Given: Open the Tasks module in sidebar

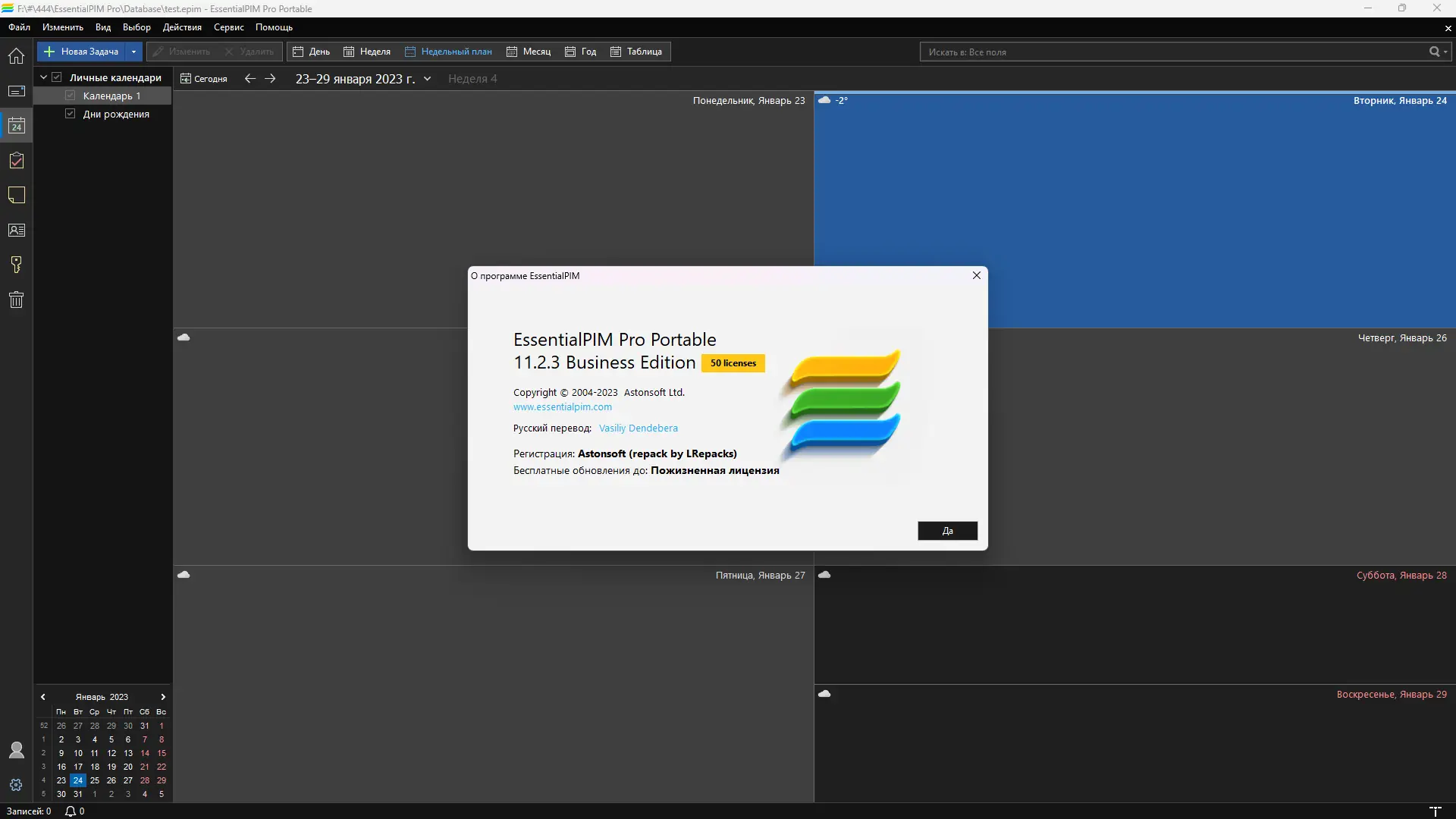Looking at the screenshot, I should (16, 161).
